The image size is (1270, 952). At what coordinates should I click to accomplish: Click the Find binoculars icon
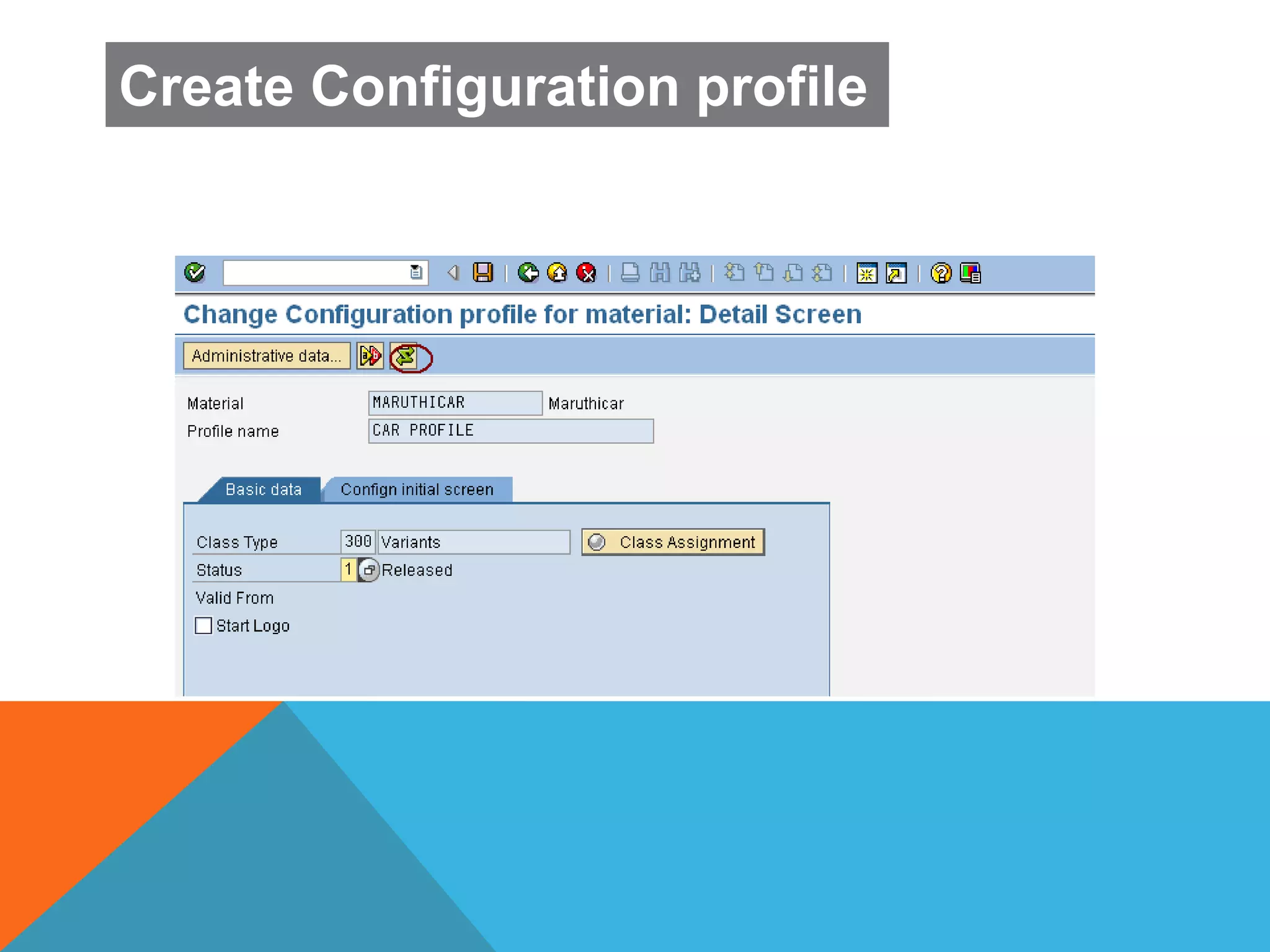tap(660, 273)
